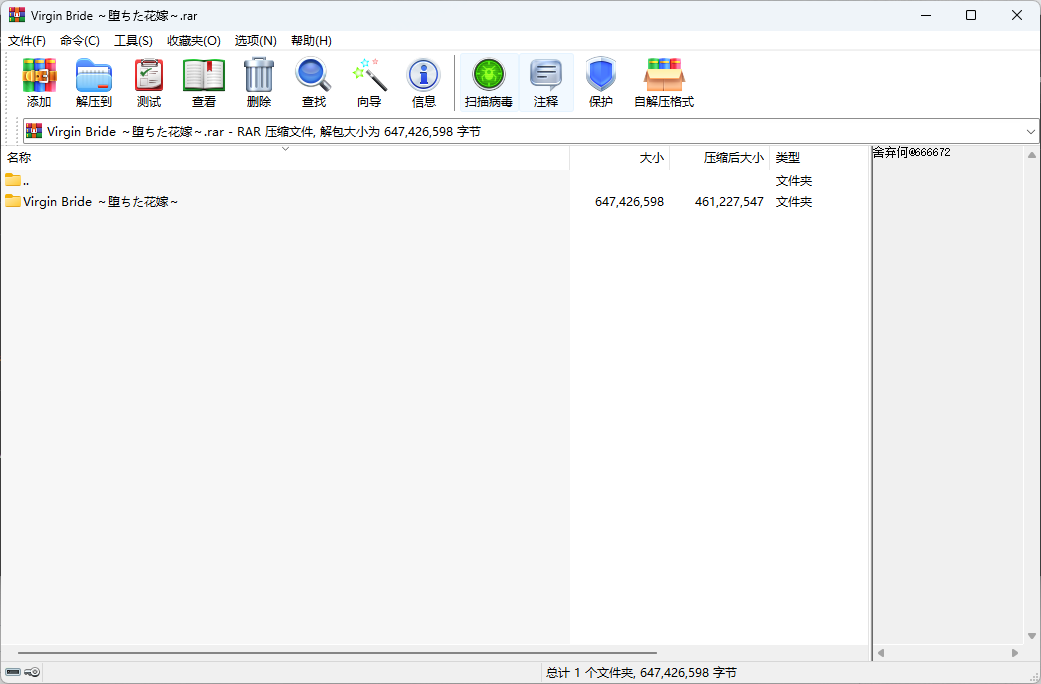The width and height of the screenshot is (1041, 684).
Task: Go up via the ".." parent folder
Action: tap(26, 181)
